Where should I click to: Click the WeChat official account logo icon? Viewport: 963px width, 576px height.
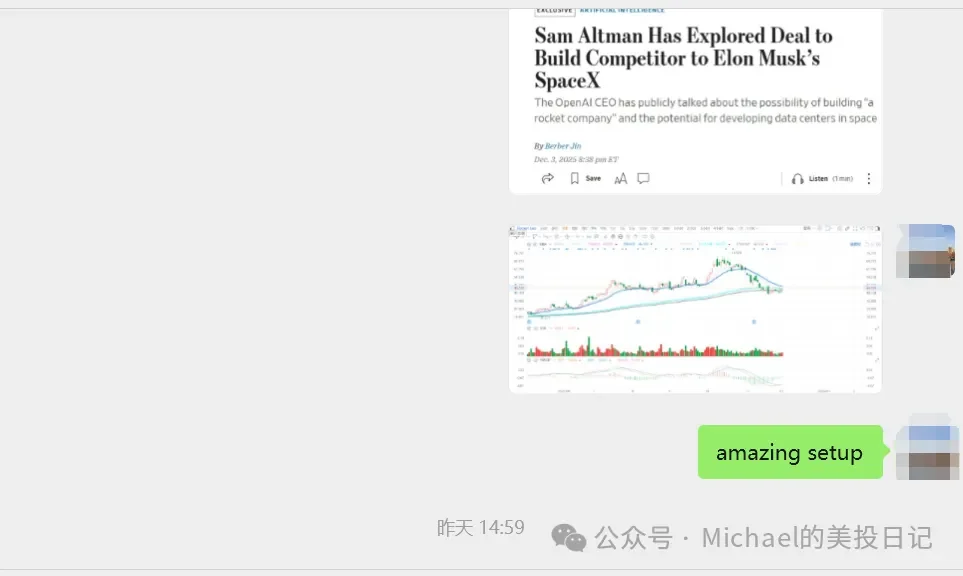point(569,538)
